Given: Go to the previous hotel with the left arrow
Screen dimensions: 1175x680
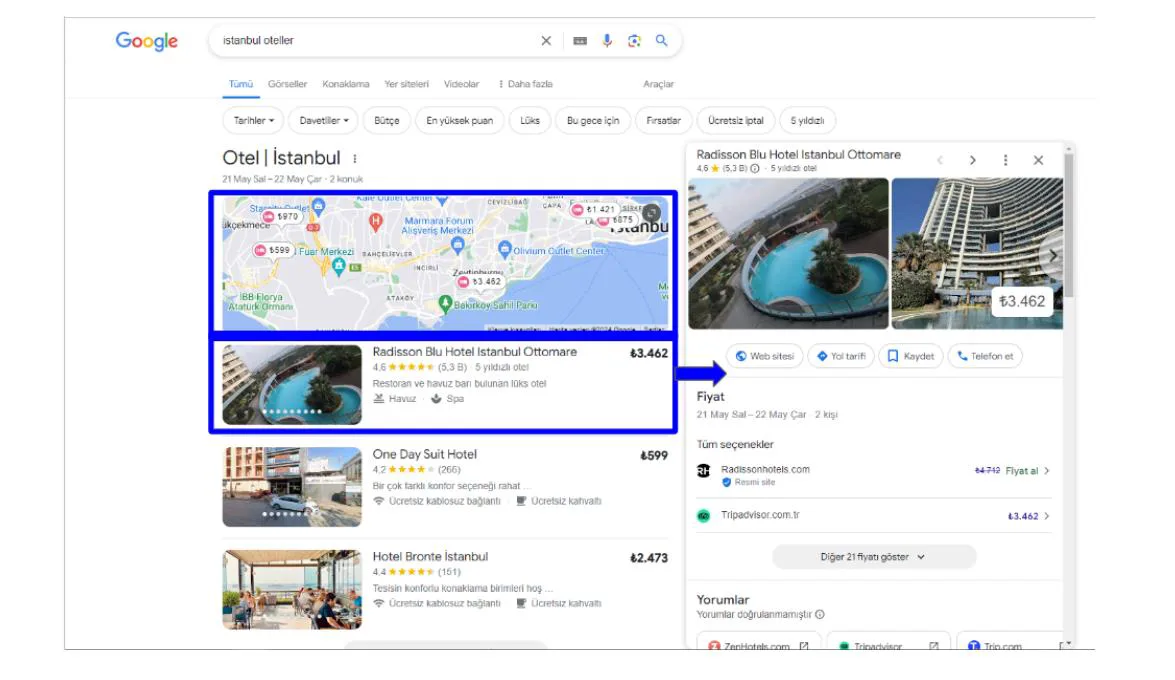Looking at the screenshot, I should click(x=940, y=160).
